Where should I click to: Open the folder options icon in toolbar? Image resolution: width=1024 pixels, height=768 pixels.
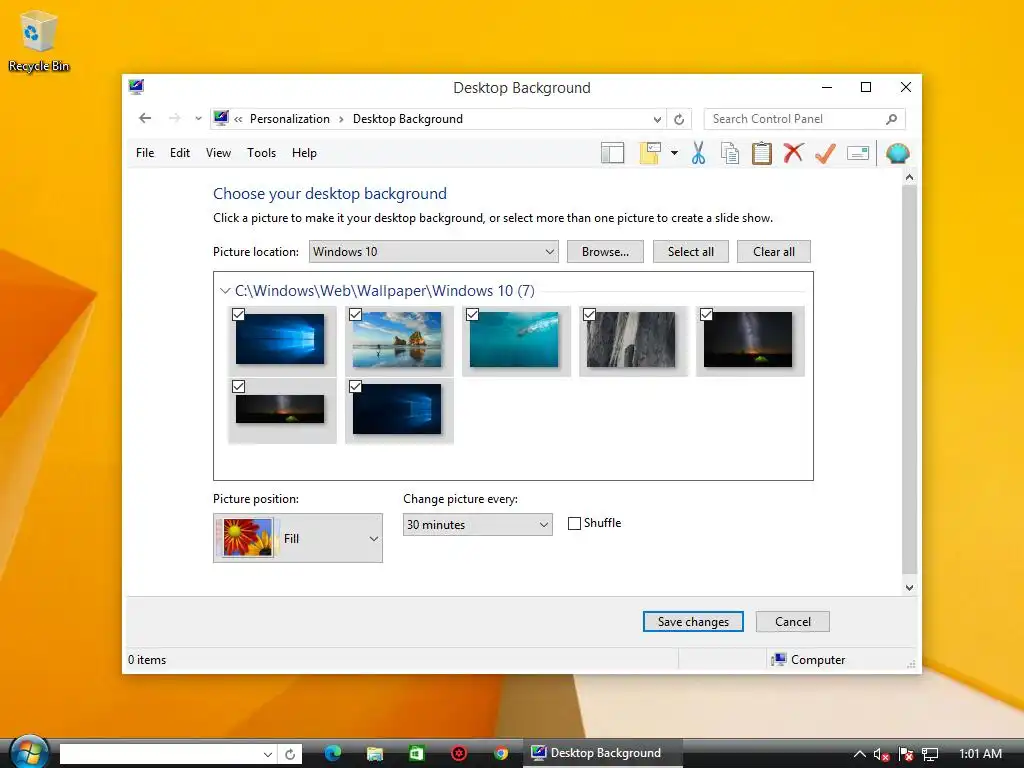650,153
